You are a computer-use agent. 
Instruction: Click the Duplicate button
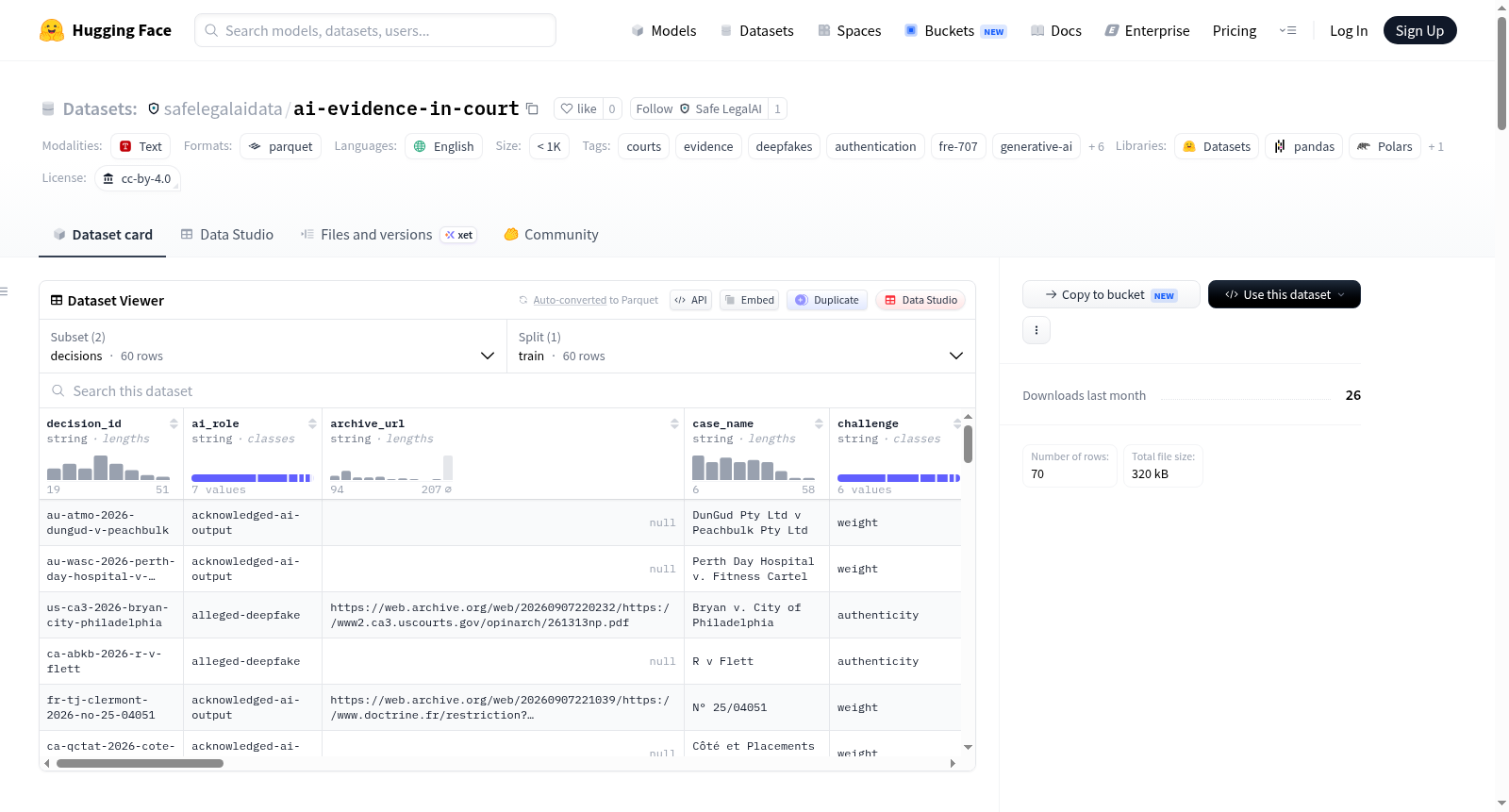tap(827, 300)
